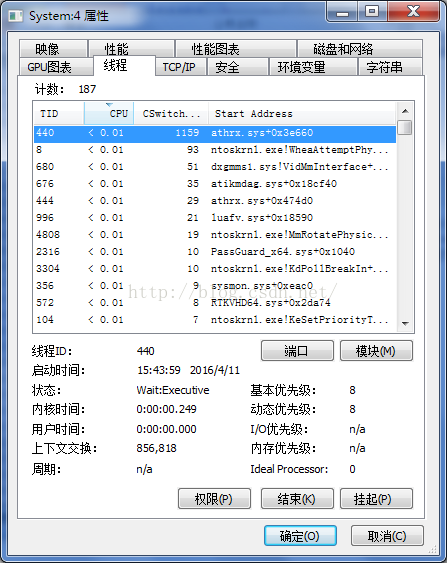
Task: Open the 环境变量 tab
Action: point(313,67)
